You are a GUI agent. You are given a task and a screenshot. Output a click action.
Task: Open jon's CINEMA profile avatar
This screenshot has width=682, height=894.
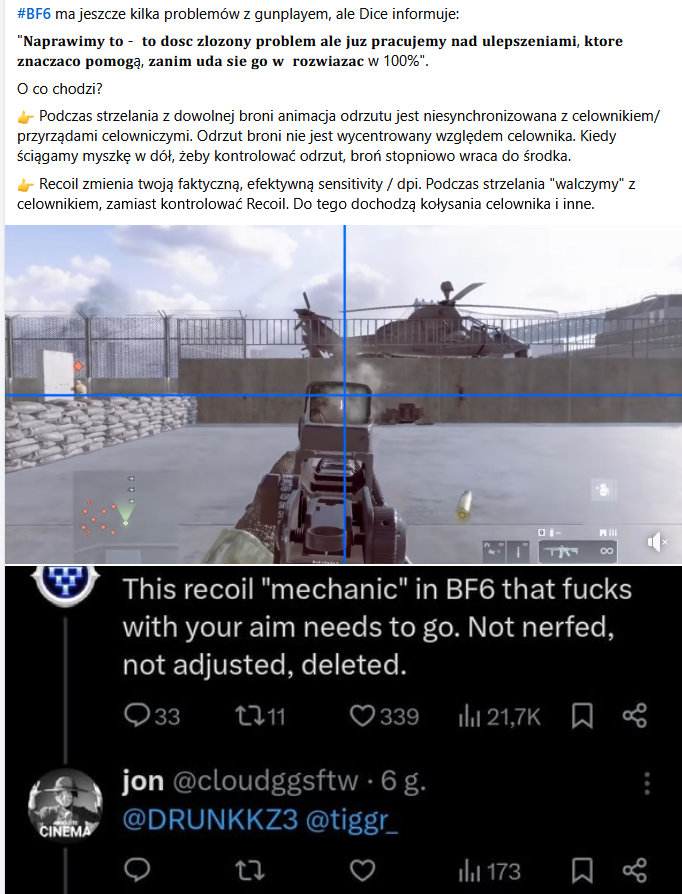pos(65,805)
